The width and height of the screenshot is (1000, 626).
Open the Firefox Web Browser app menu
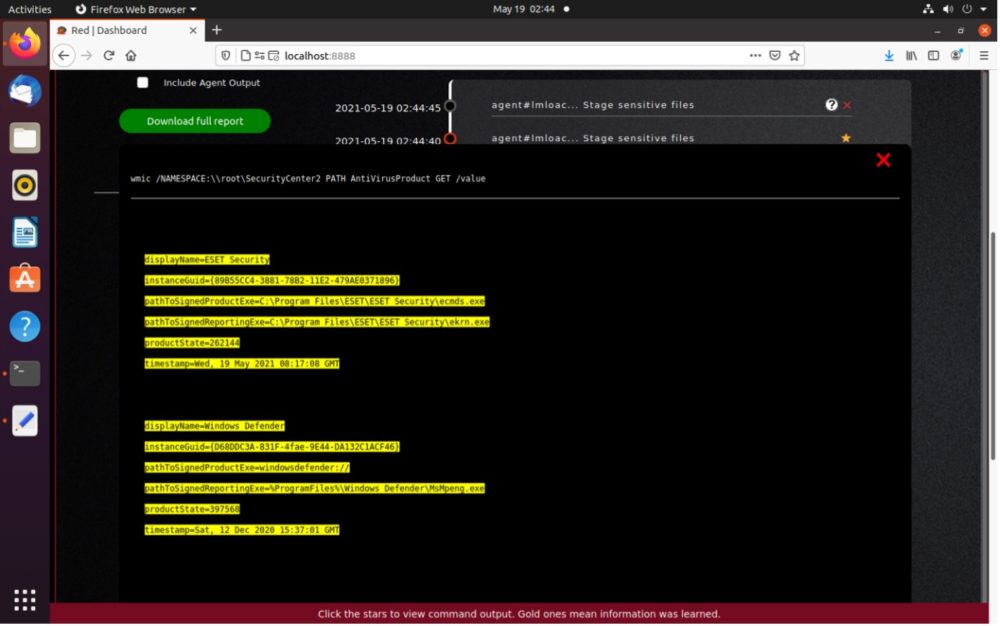coord(135,9)
